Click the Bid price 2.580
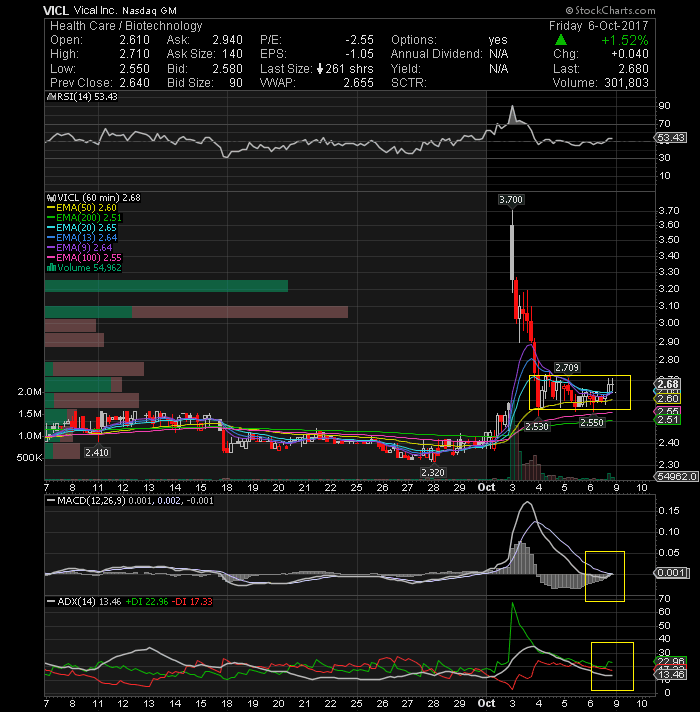 pos(227,69)
